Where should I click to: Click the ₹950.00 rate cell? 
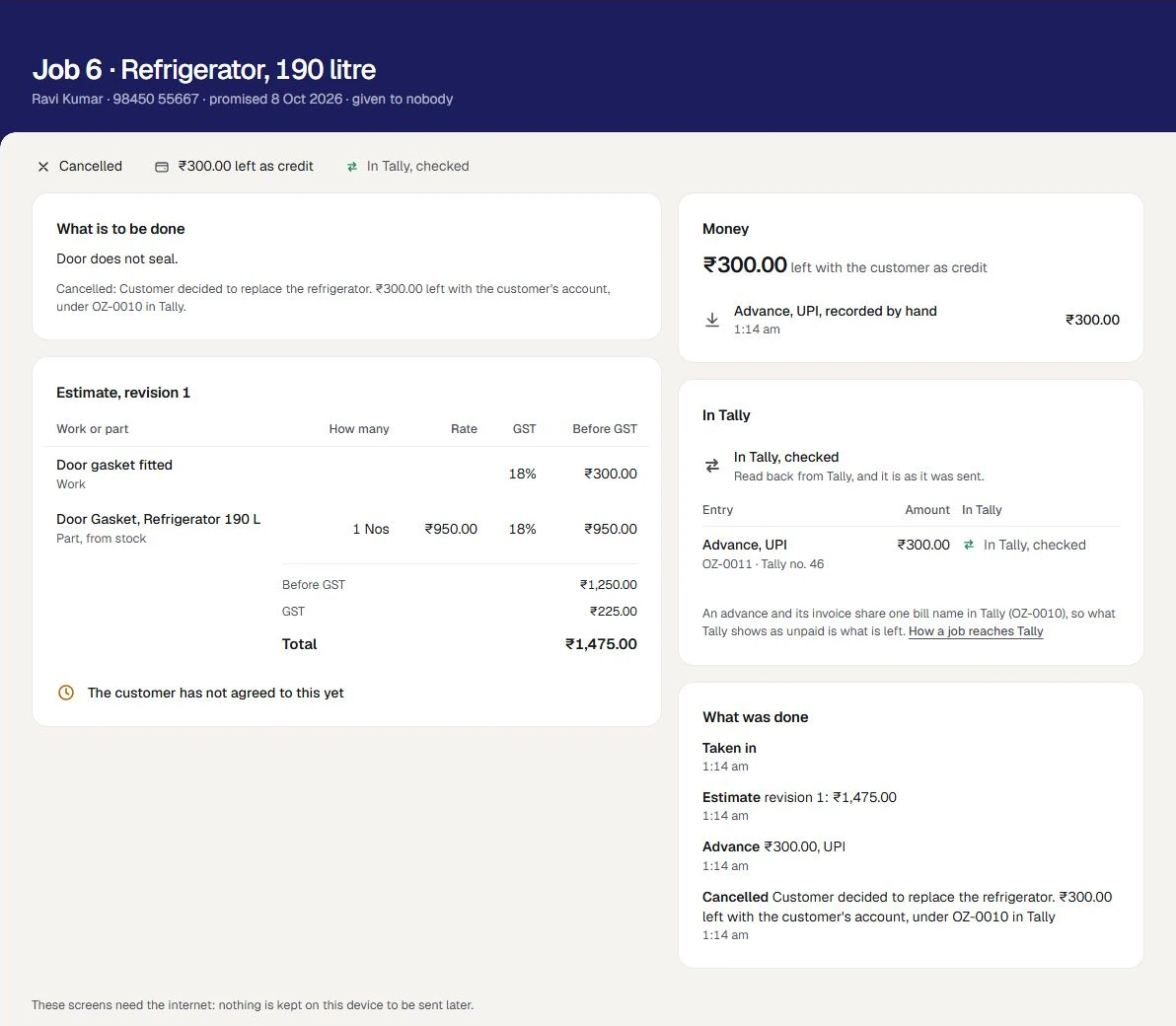coord(451,529)
